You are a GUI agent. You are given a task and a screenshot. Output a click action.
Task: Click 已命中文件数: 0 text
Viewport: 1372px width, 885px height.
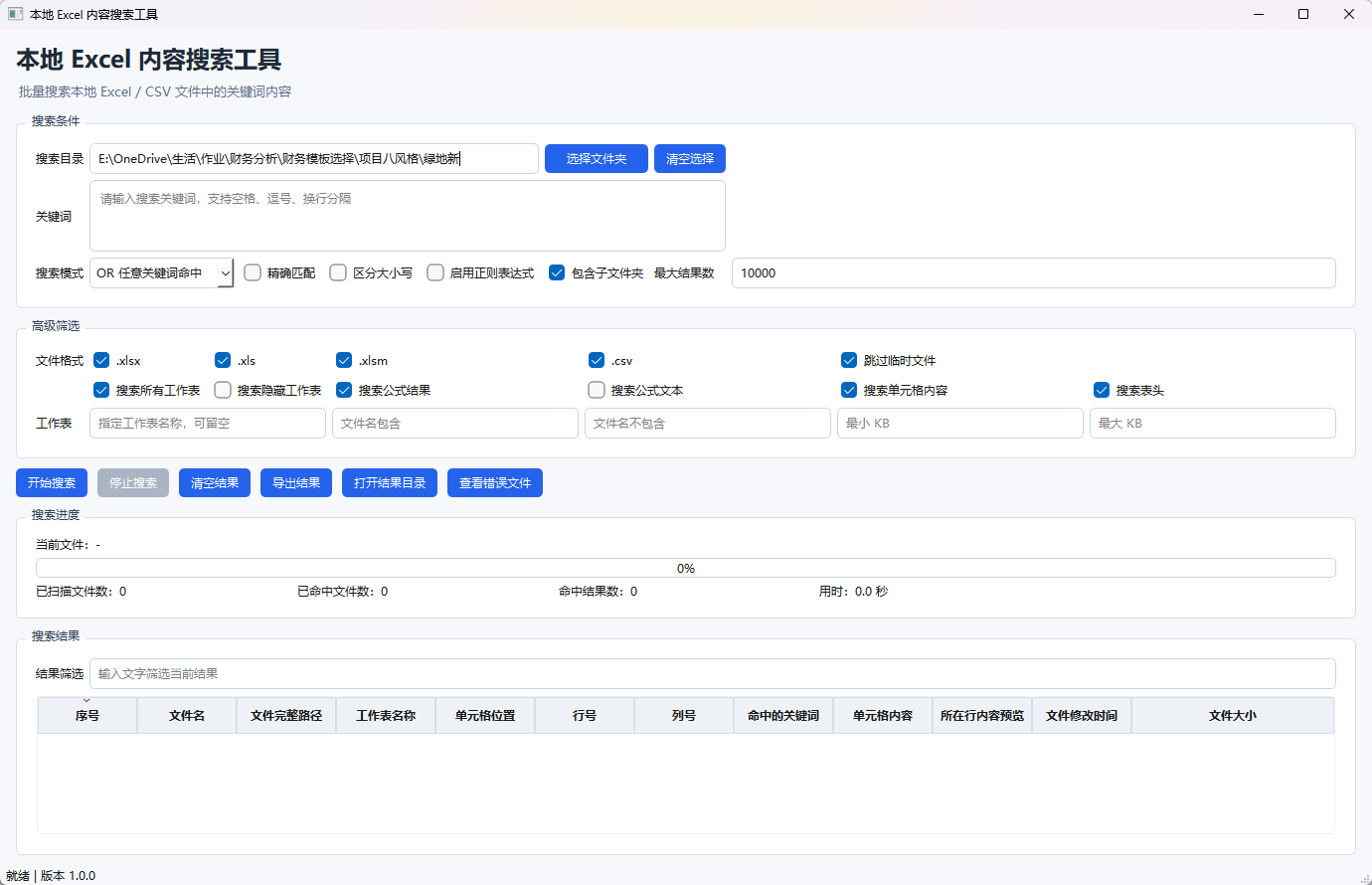343,592
